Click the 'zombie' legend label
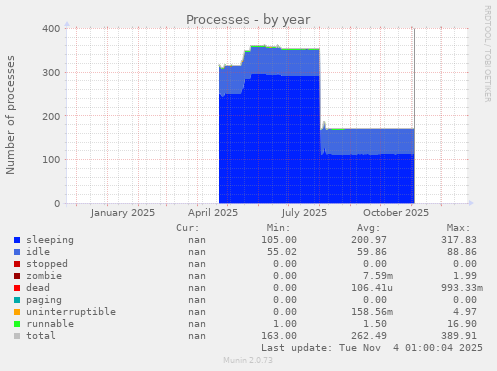497x371 pixels. pos(44,276)
